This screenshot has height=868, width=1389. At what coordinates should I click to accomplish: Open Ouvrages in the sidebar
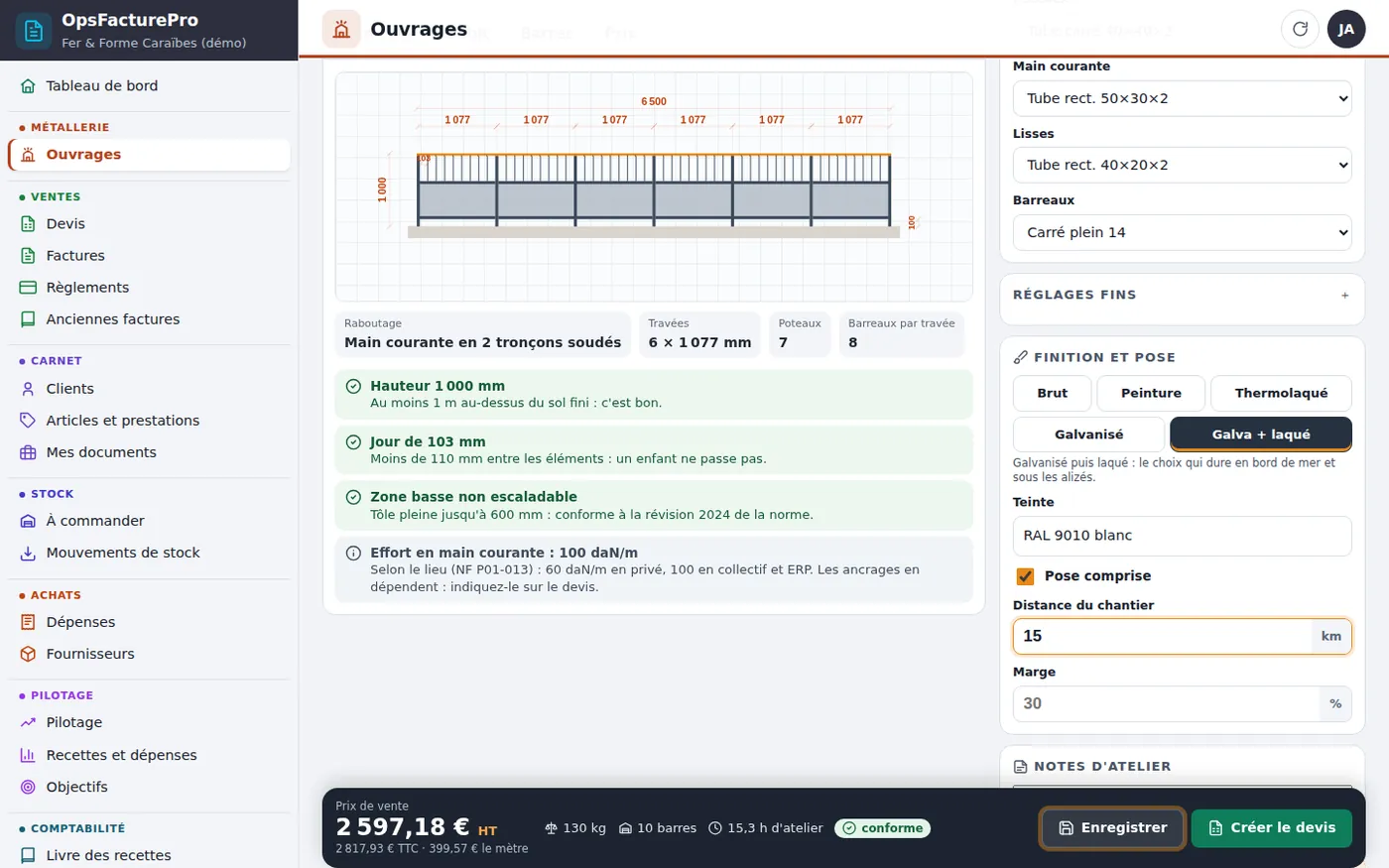pyautogui.click(x=149, y=155)
